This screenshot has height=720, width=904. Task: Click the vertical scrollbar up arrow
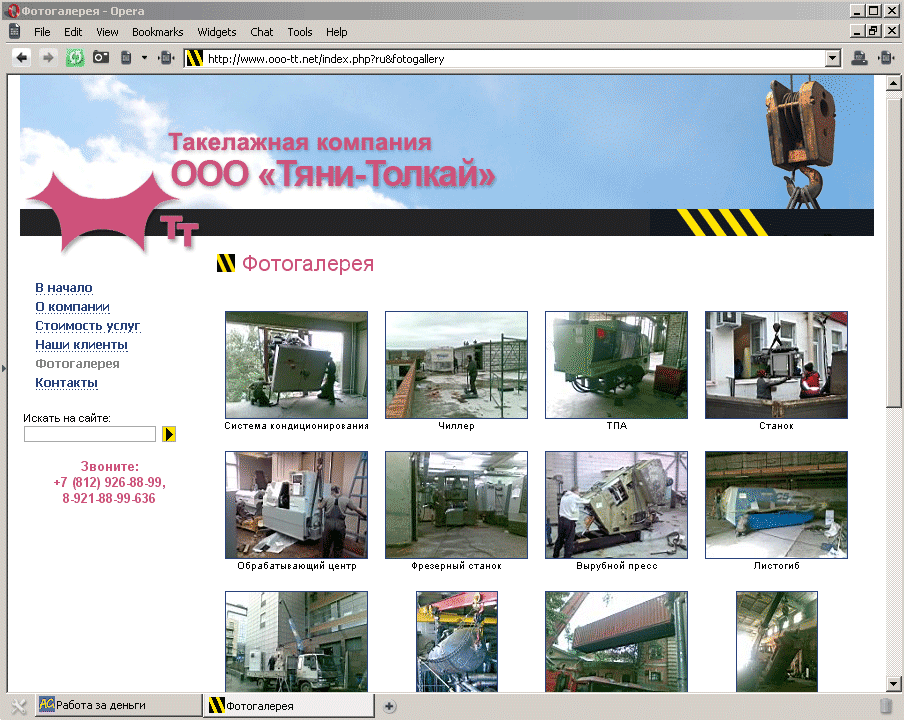coord(893,83)
